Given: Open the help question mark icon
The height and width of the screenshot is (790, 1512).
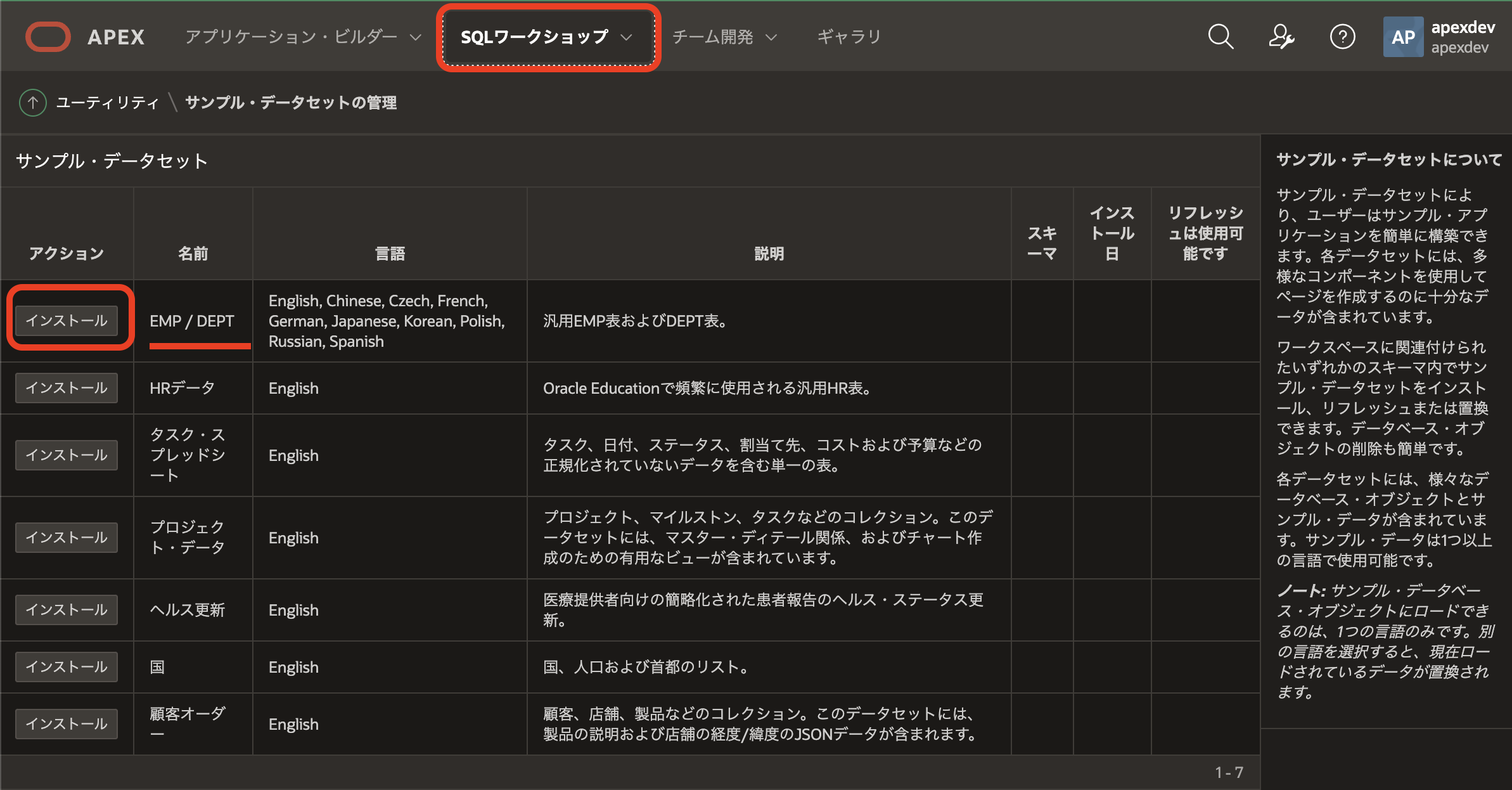Looking at the screenshot, I should [1342, 37].
